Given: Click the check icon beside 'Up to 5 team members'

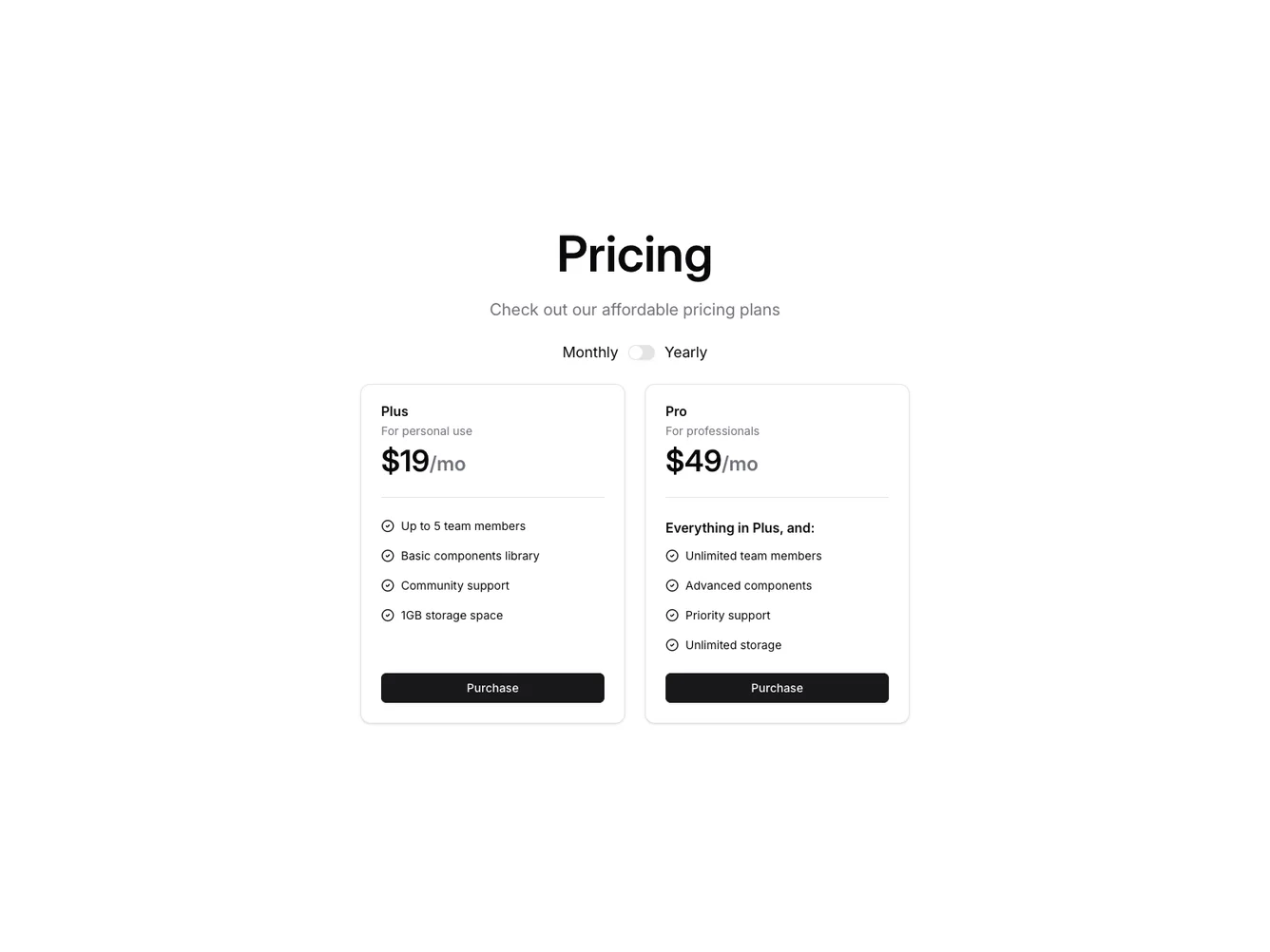Looking at the screenshot, I should (388, 525).
